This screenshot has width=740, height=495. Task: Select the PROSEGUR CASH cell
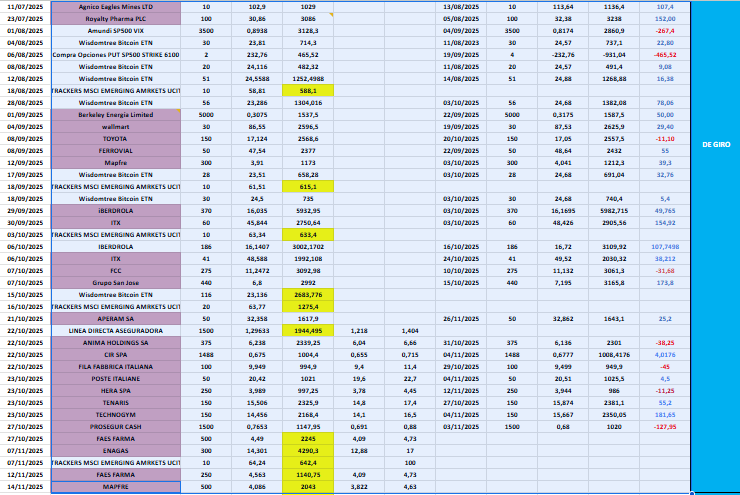pyautogui.click(x=116, y=427)
